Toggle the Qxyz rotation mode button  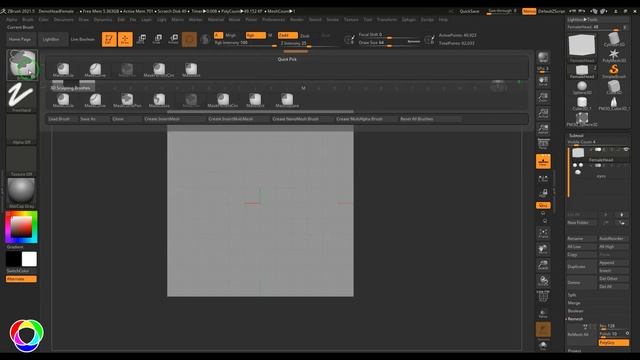[543, 205]
